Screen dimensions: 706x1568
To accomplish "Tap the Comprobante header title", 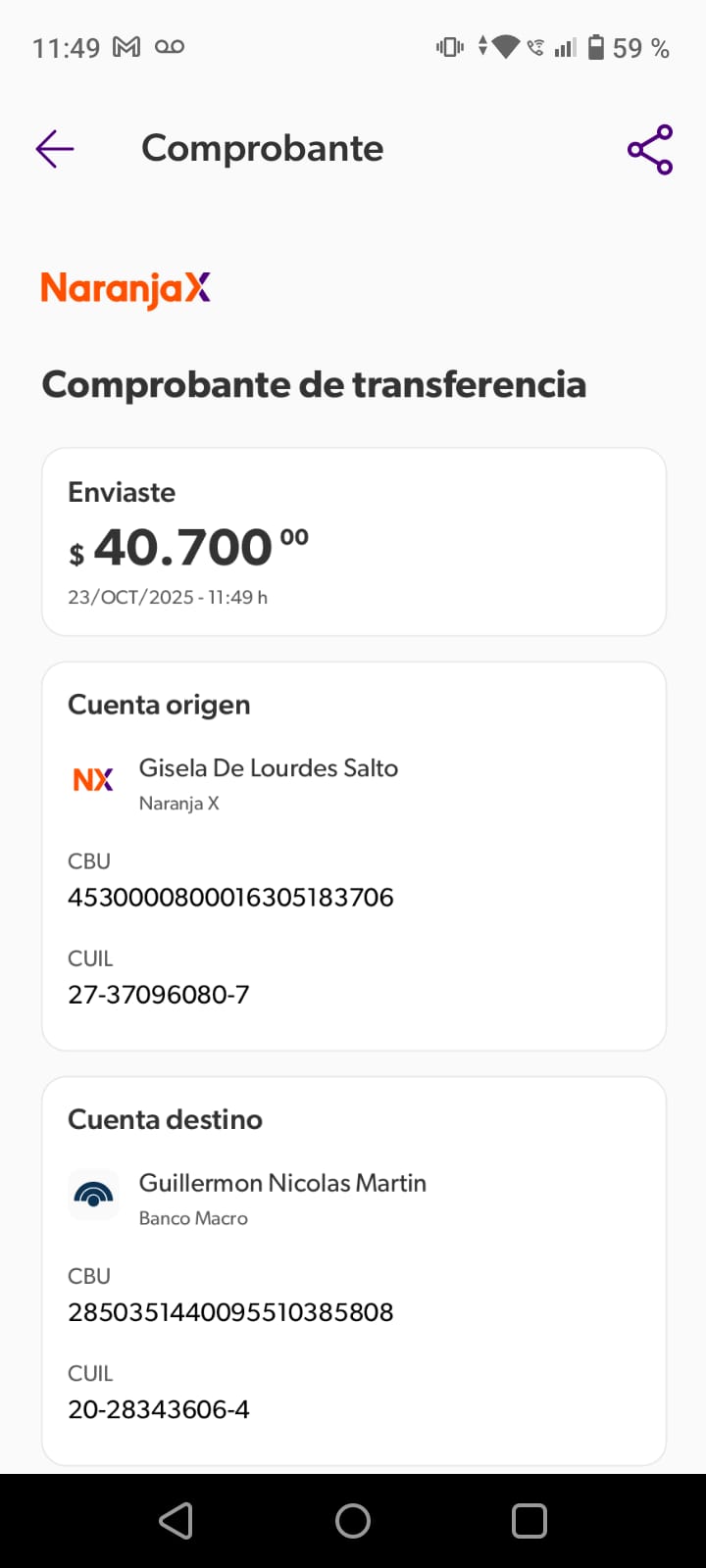I will click(262, 149).
